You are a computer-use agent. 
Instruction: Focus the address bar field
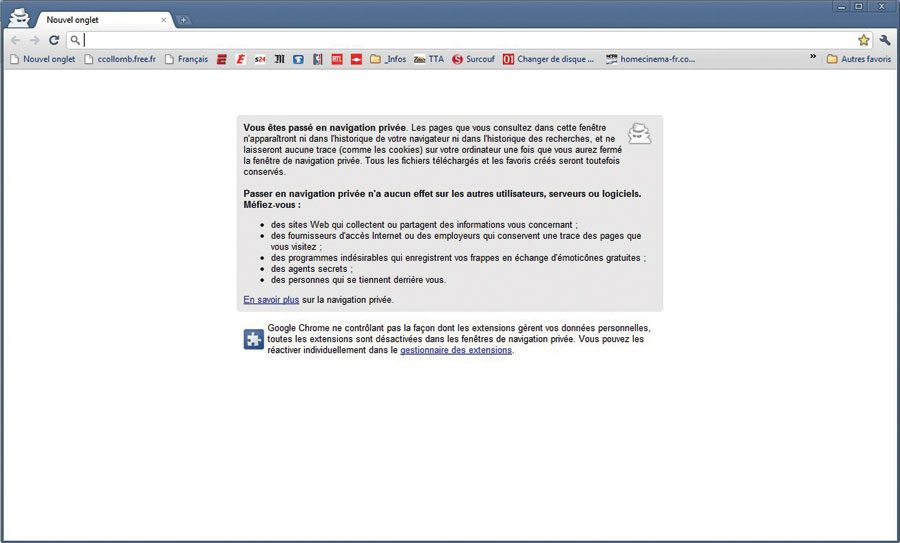coord(470,40)
